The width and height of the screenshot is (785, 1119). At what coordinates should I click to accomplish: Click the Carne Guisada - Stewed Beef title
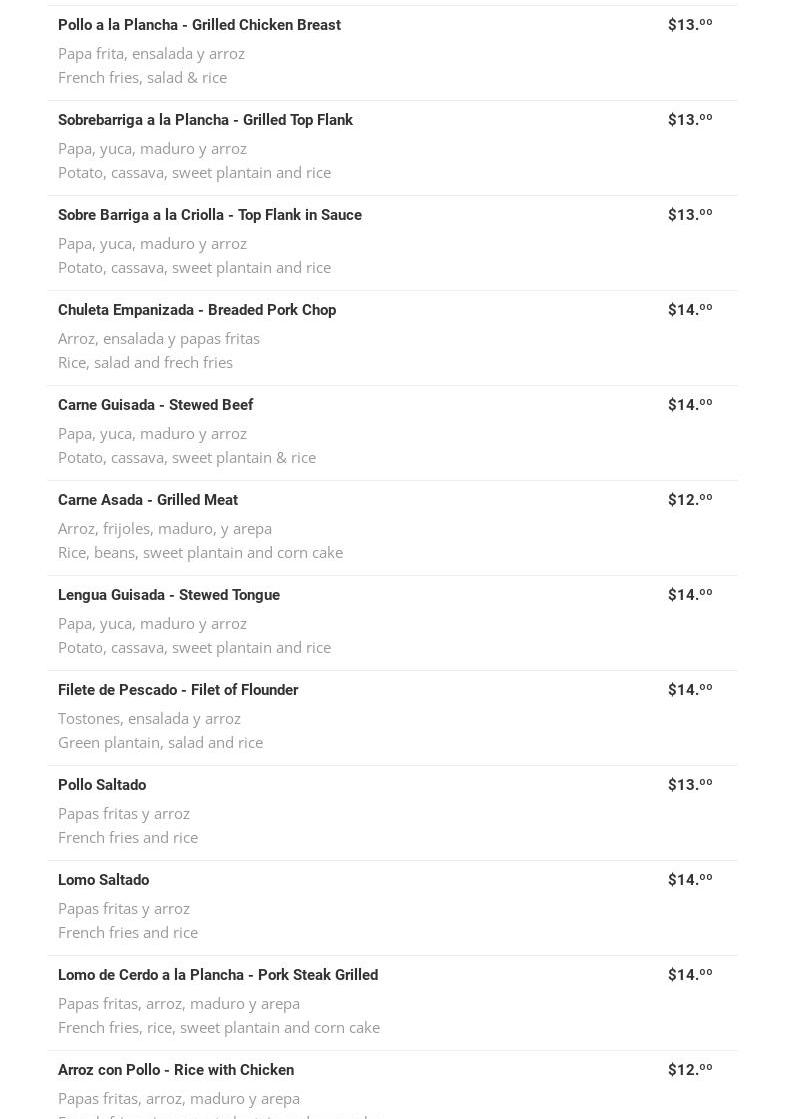[155, 405]
